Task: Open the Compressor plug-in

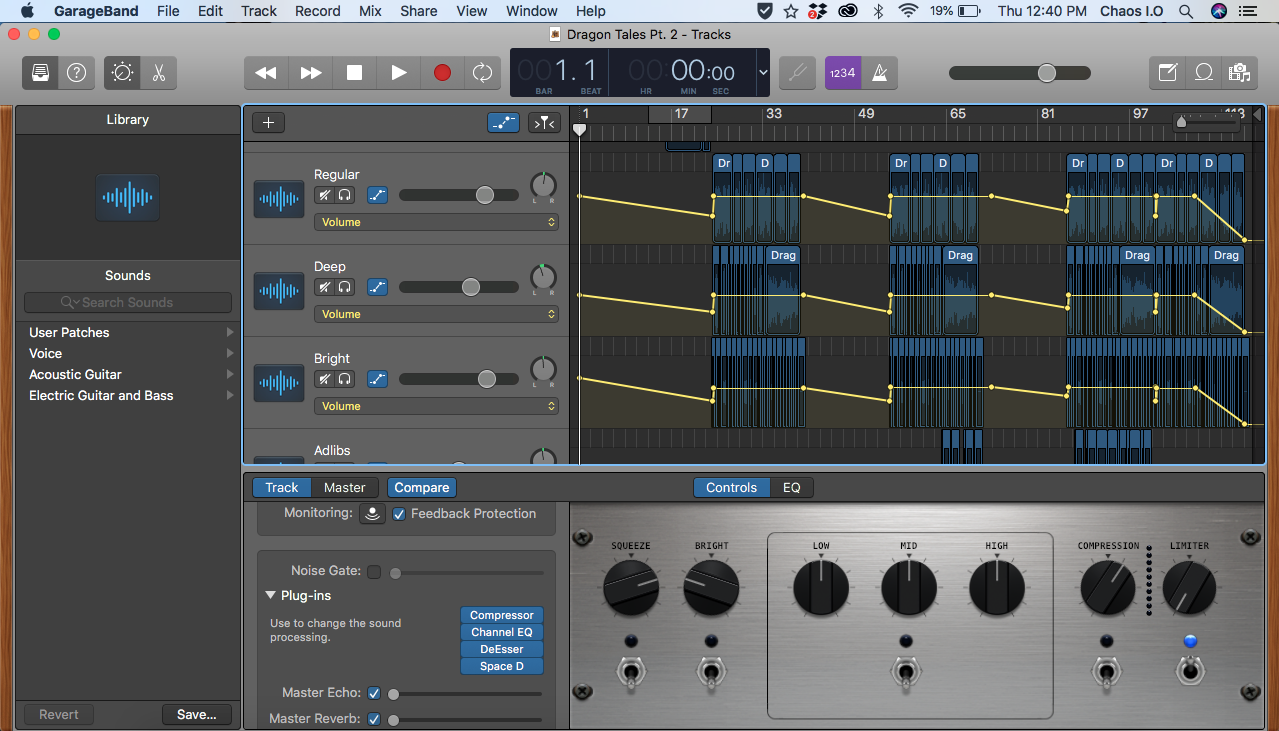Action: [x=502, y=615]
